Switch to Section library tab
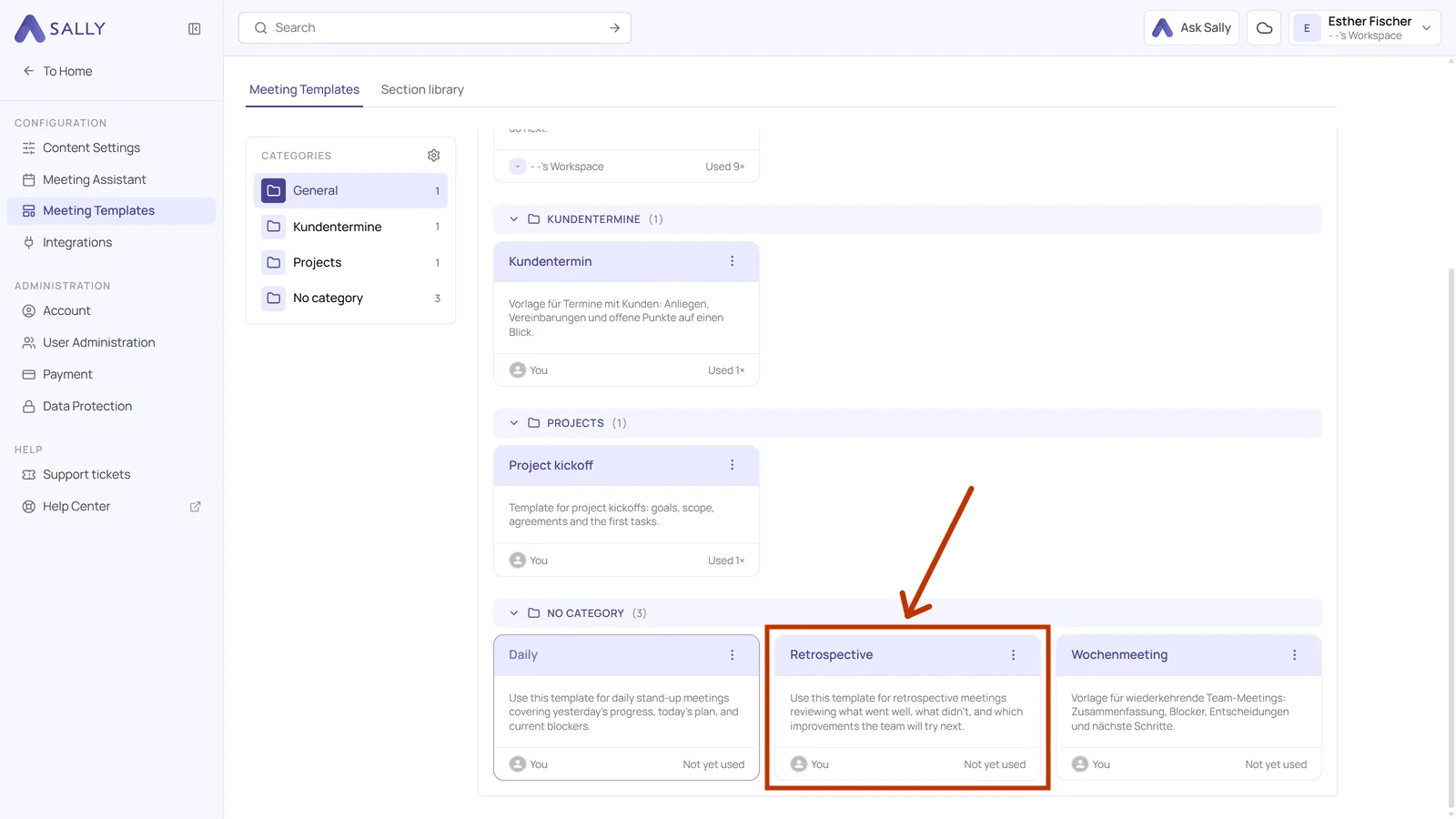Image resolution: width=1456 pixels, height=819 pixels. click(422, 89)
